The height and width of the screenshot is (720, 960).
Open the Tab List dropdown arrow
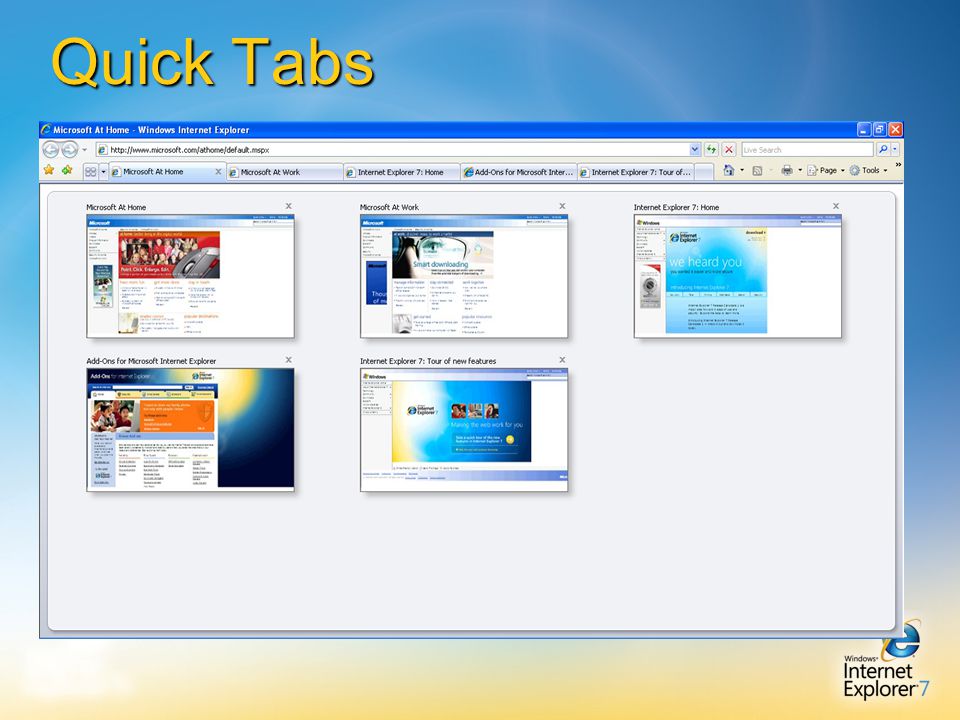pyautogui.click(x=103, y=172)
